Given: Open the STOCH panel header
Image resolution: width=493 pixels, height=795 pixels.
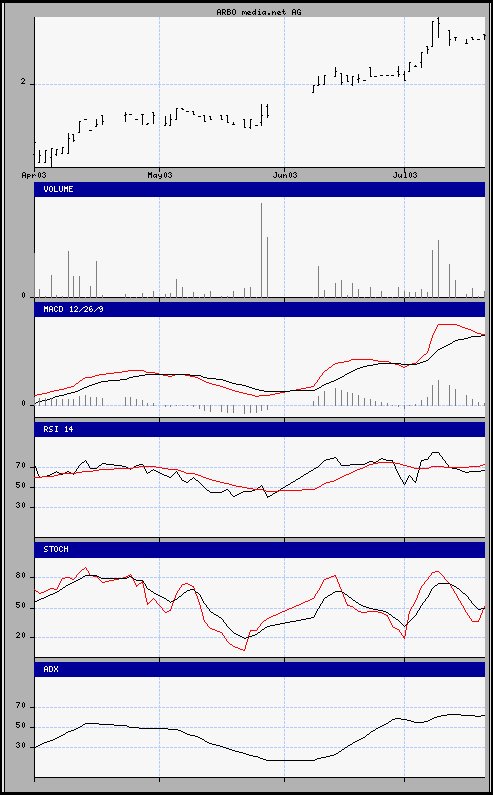Looking at the screenshot, I should [x=260, y=550].
